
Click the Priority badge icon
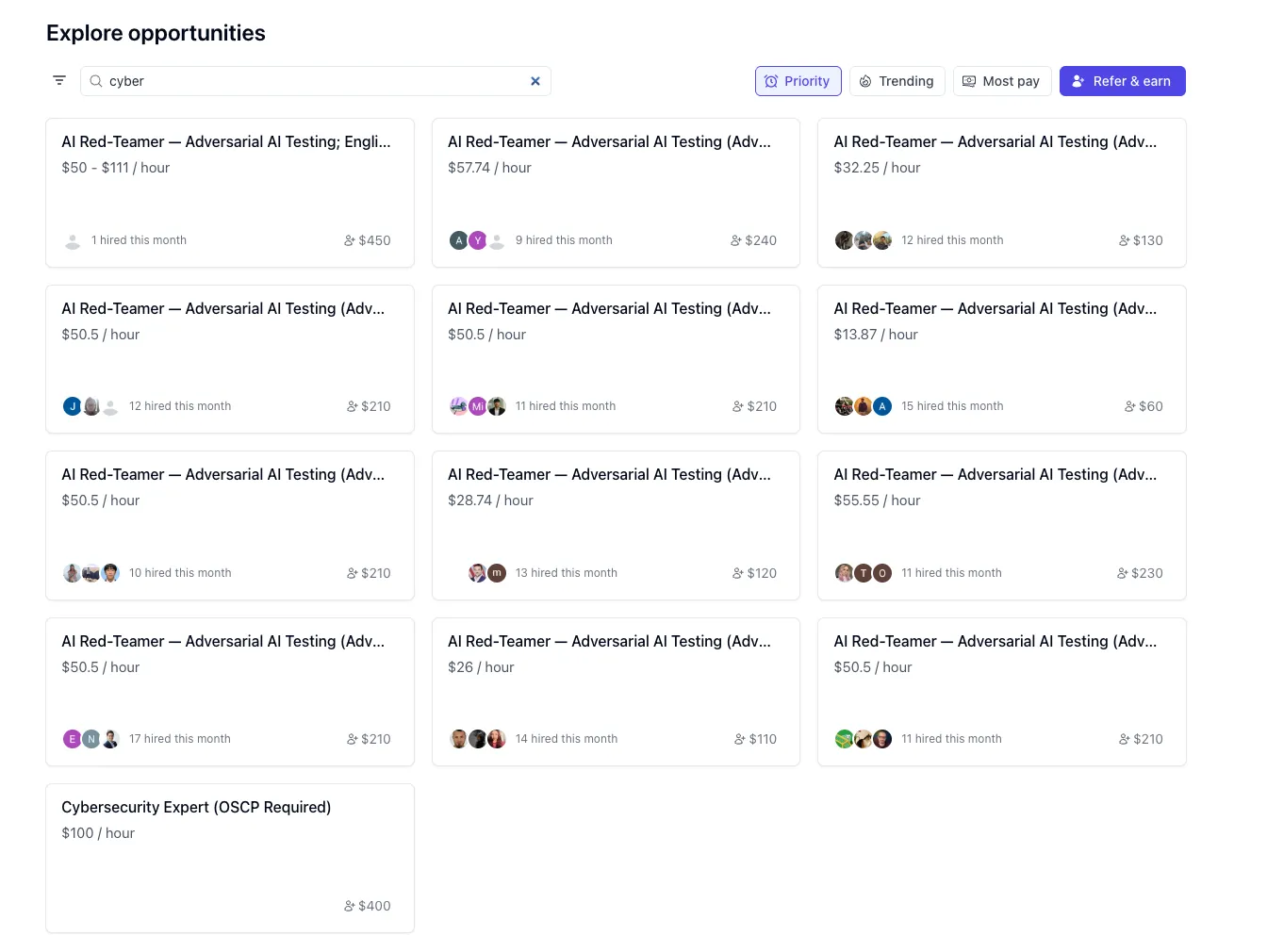point(773,81)
